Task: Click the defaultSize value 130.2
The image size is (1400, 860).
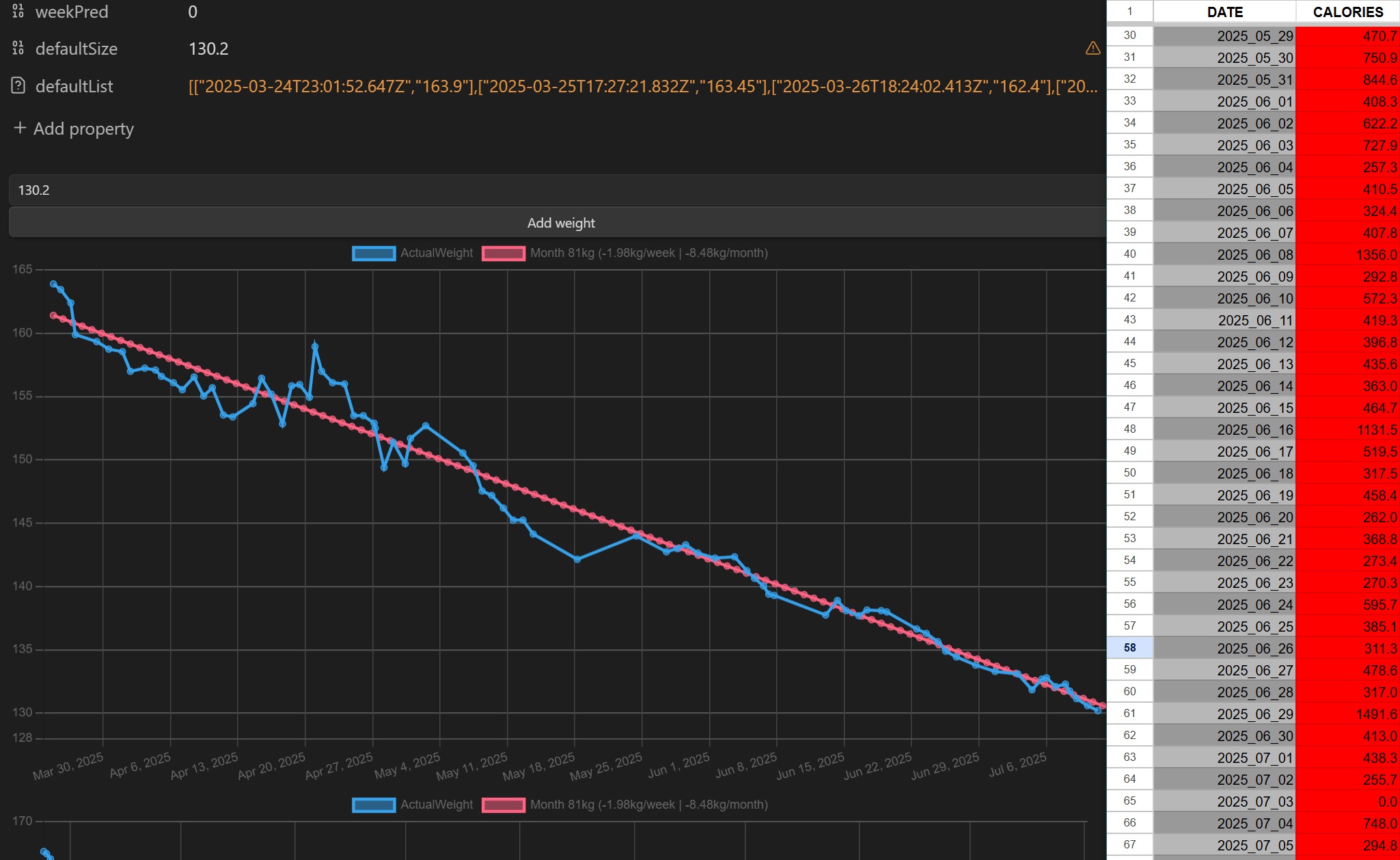Action: [x=208, y=49]
